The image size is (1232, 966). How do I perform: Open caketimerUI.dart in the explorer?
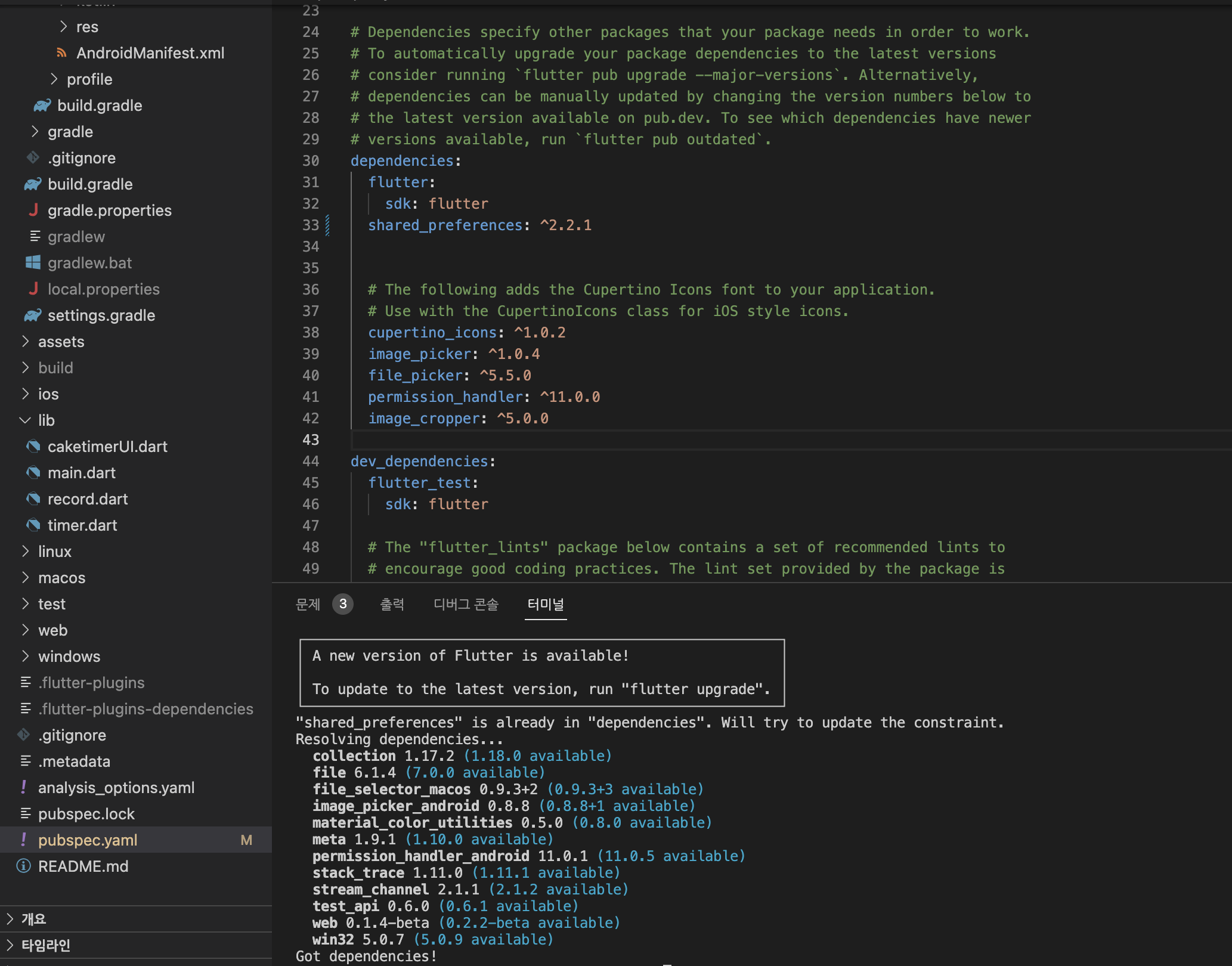(107, 447)
